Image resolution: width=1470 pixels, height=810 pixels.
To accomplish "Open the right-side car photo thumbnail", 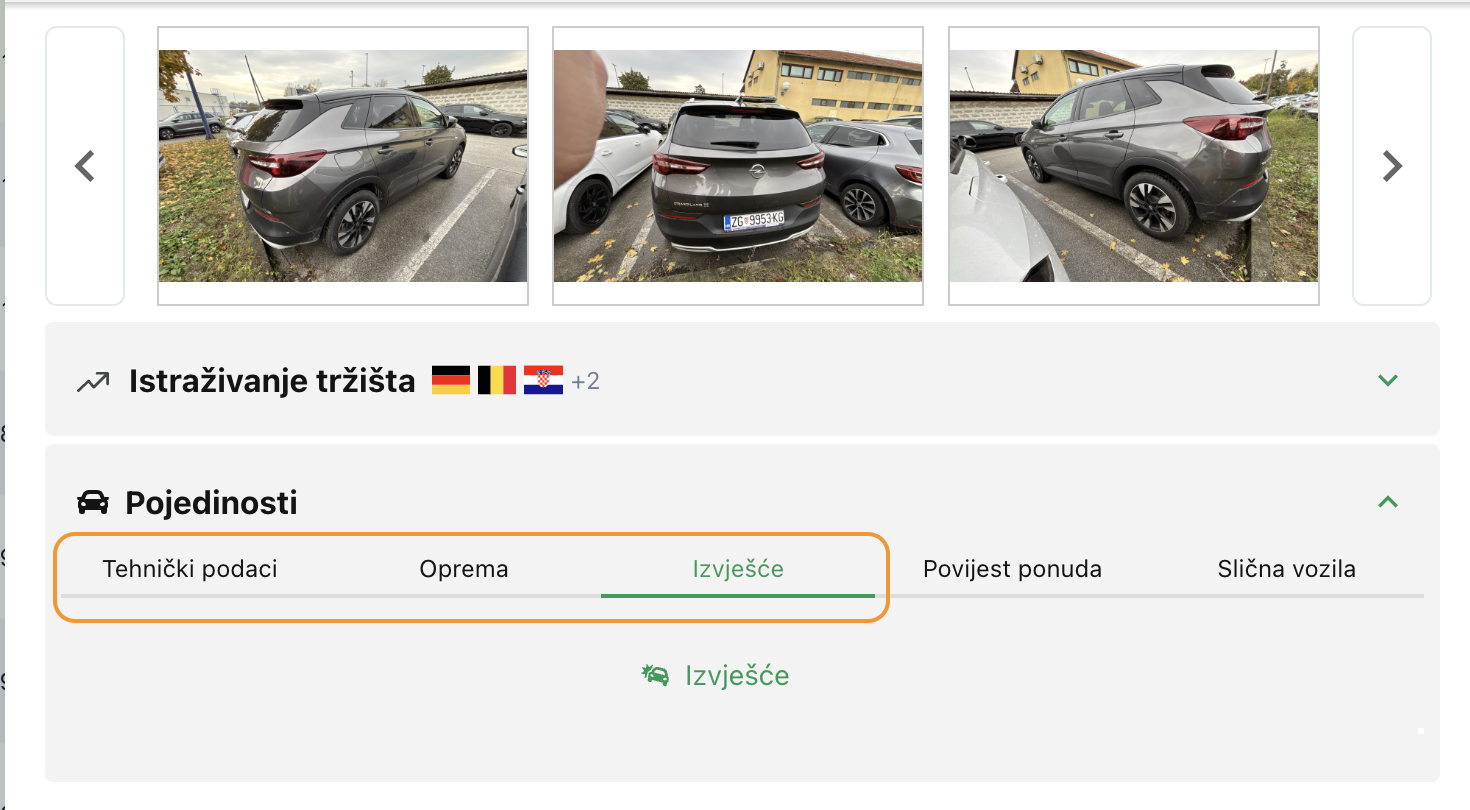I will click(x=1133, y=166).
